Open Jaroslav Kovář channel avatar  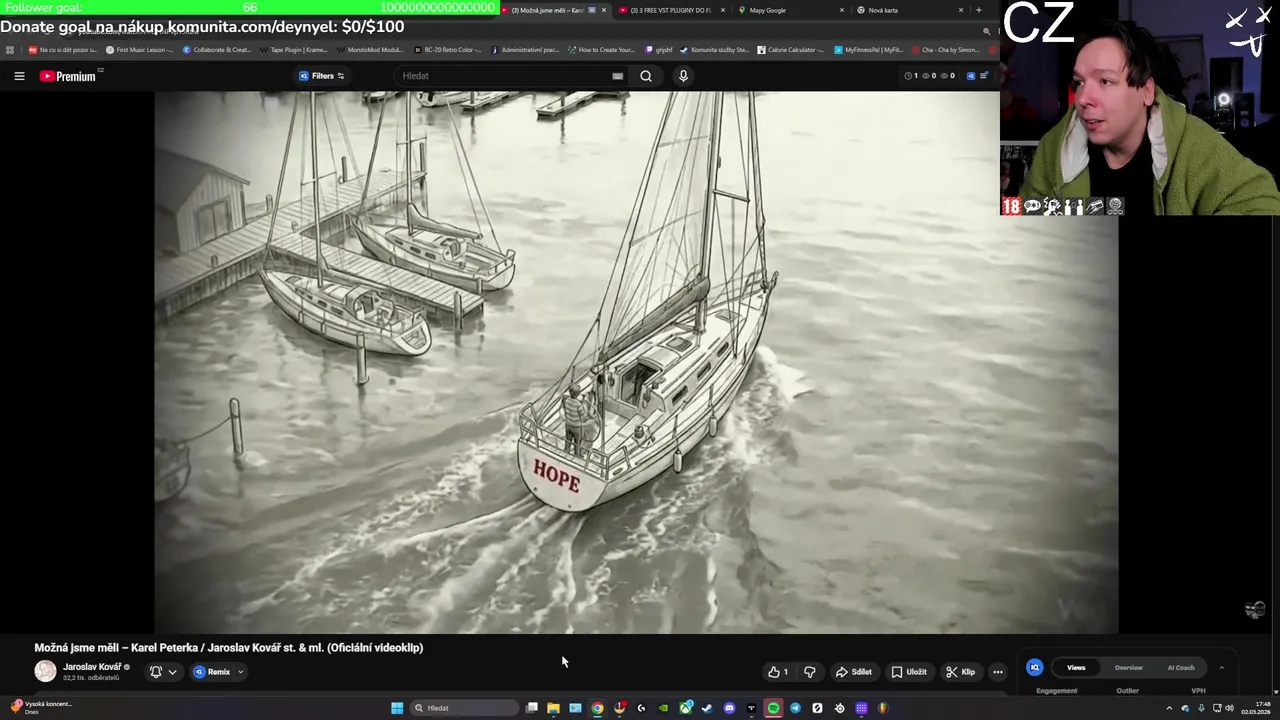coord(45,672)
